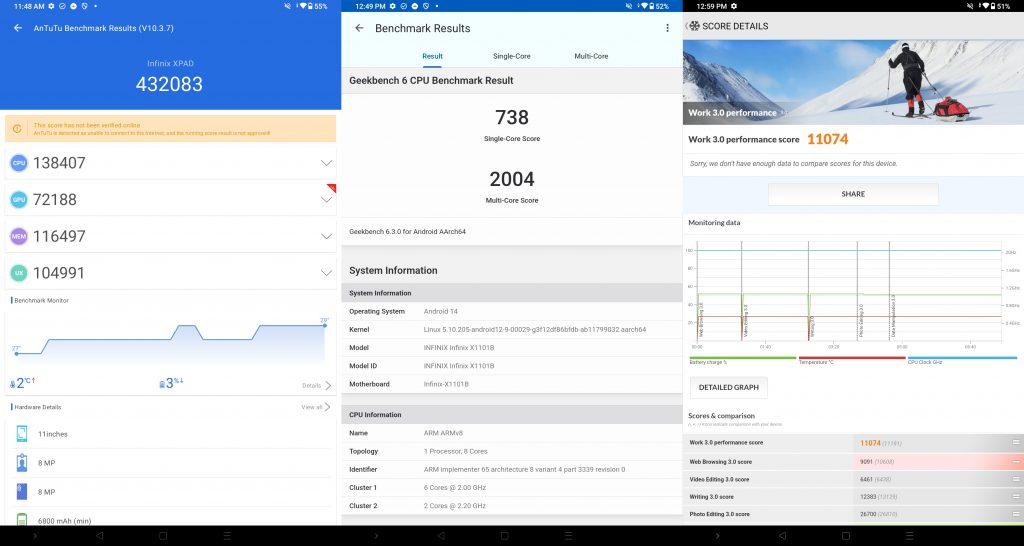The height and width of the screenshot is (546, 1024).
Task: Go back from AnTuTu Benchmark Results
Action: [18, 28]
